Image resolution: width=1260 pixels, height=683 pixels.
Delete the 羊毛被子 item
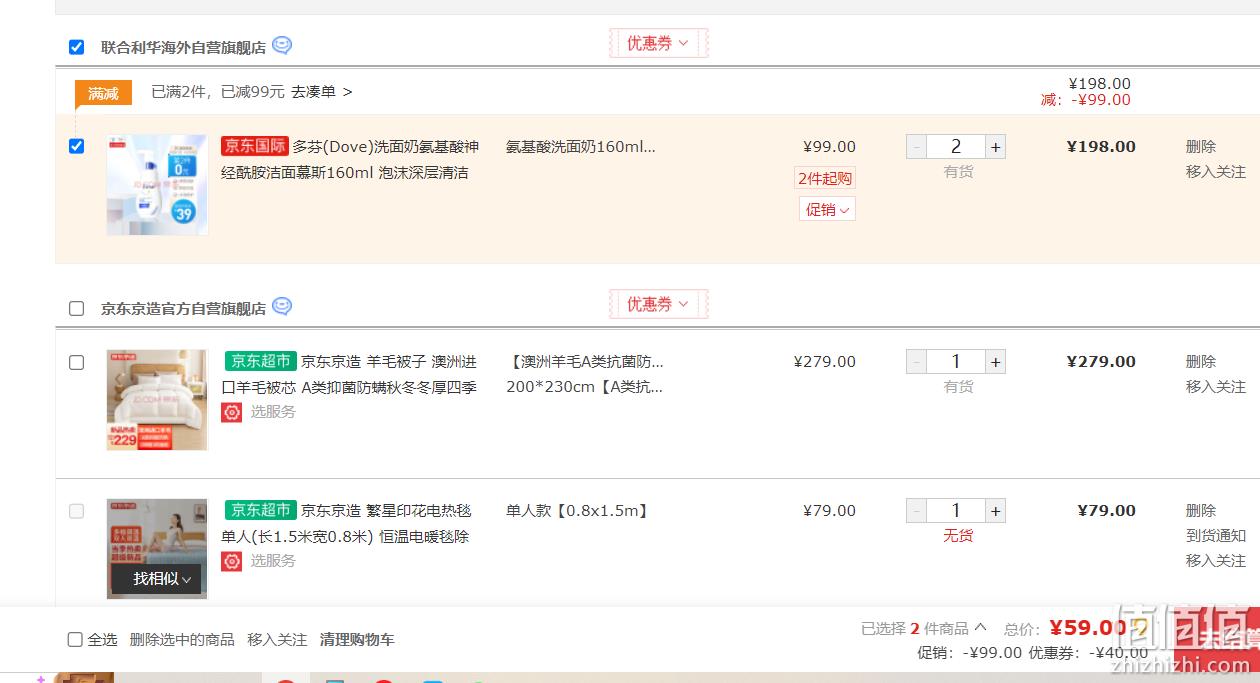[x=1201, y=361]
